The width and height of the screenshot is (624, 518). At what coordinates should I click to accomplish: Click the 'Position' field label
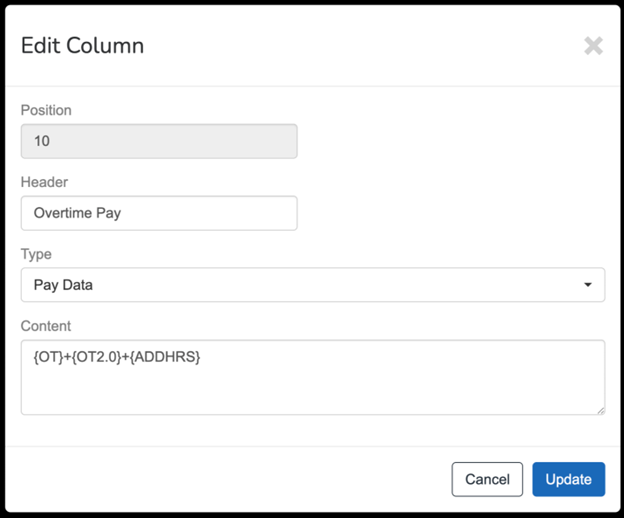coord(46,110)
